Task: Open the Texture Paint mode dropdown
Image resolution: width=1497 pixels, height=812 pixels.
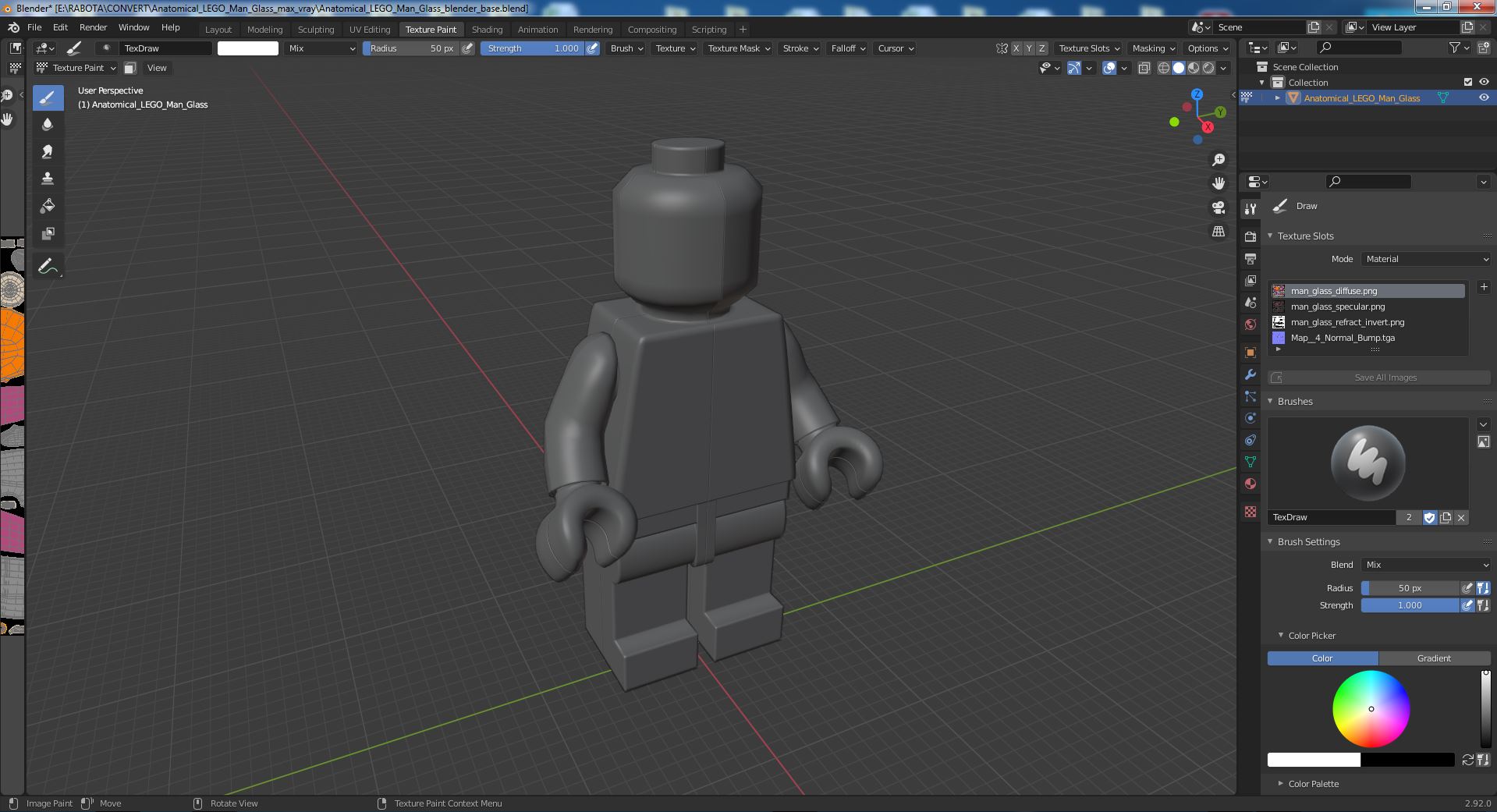Action: tap(76, 68)
